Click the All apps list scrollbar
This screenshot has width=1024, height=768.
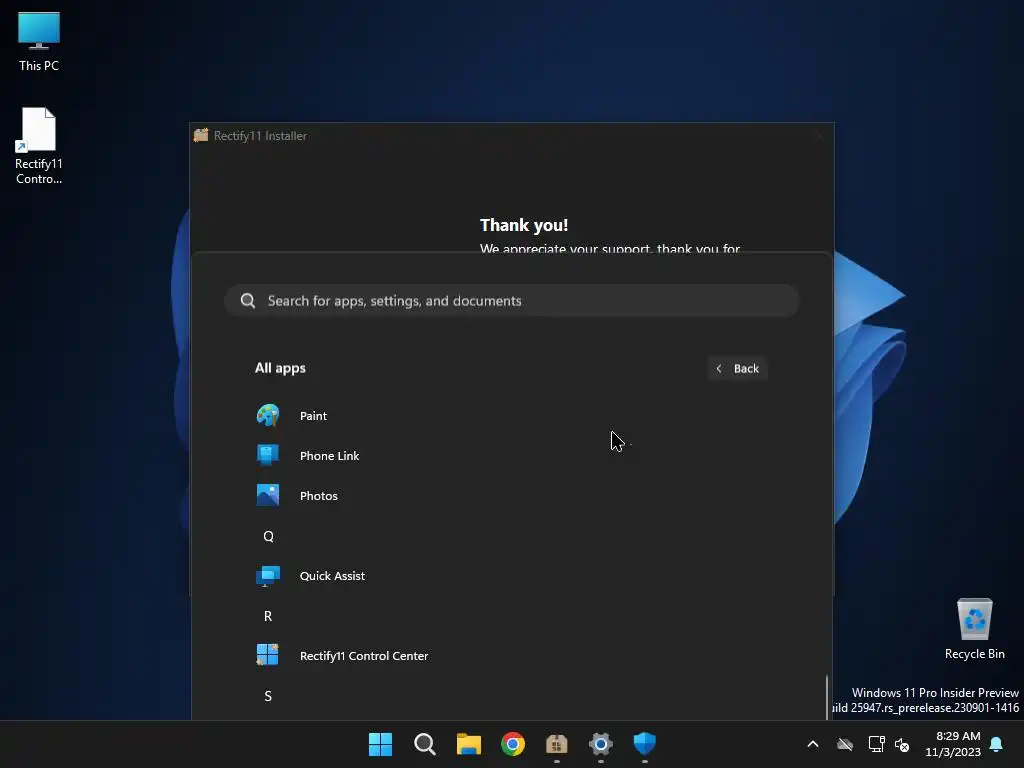tap(827, 697)
